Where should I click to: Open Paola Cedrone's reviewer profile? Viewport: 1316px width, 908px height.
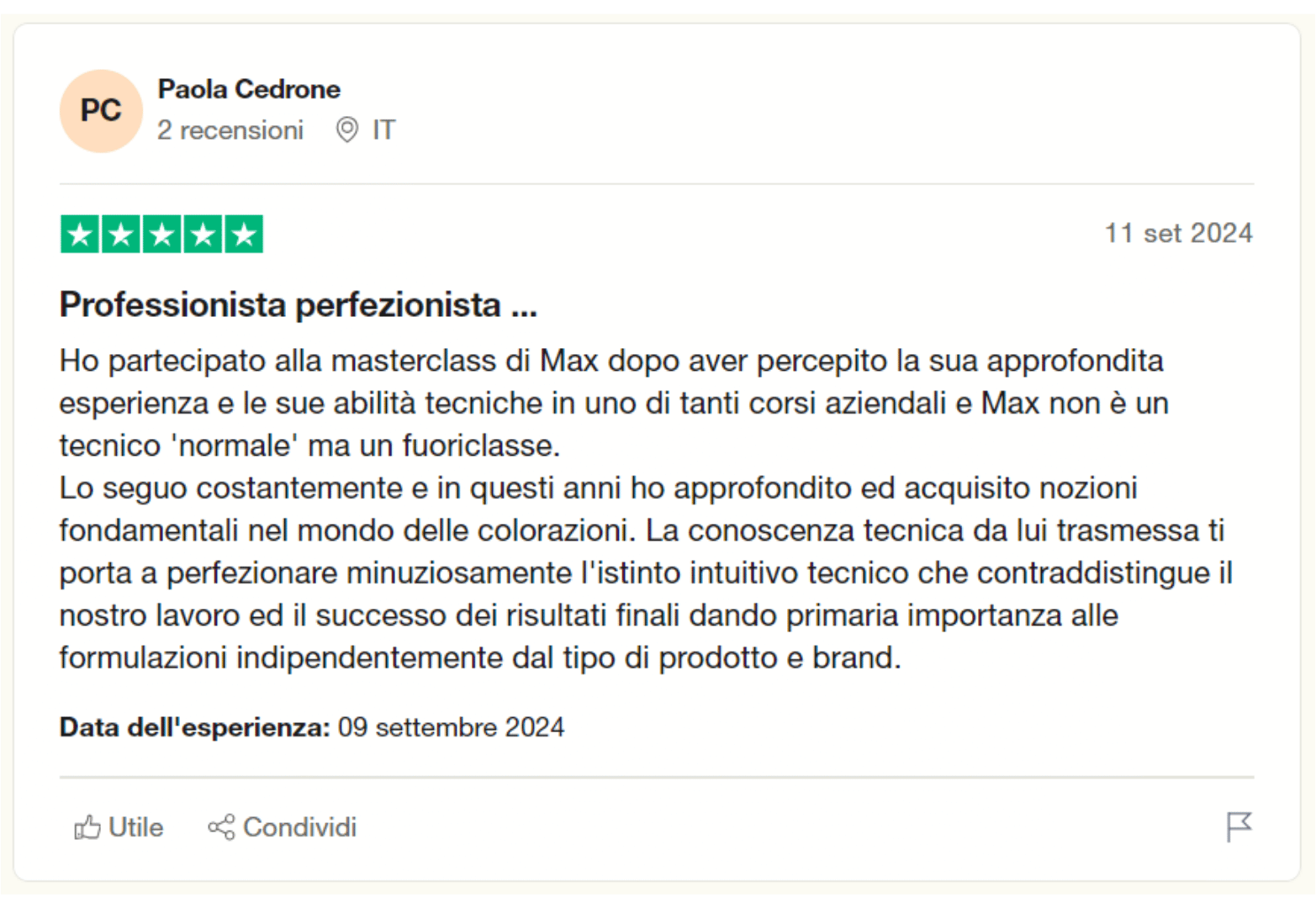click(x=249, y=89)
